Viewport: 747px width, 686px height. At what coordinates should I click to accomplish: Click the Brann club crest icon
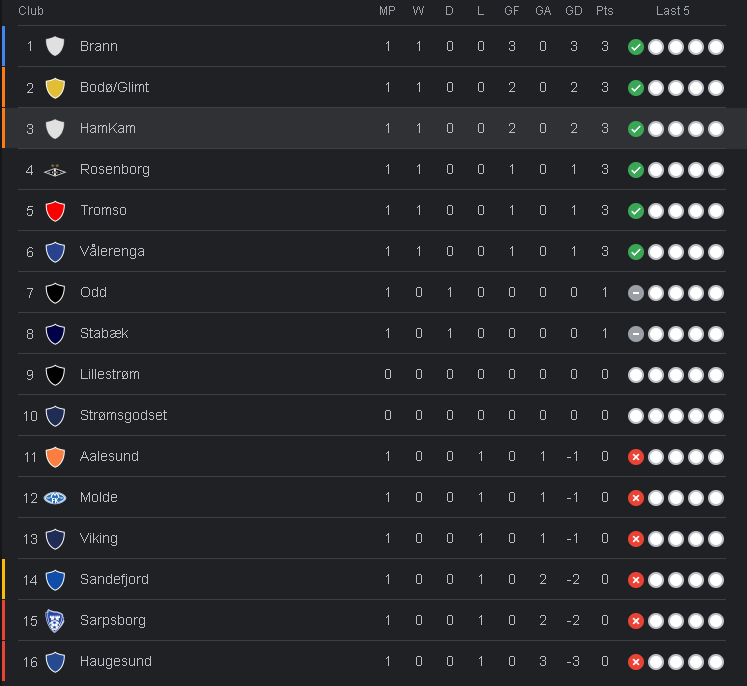(55, 46)
